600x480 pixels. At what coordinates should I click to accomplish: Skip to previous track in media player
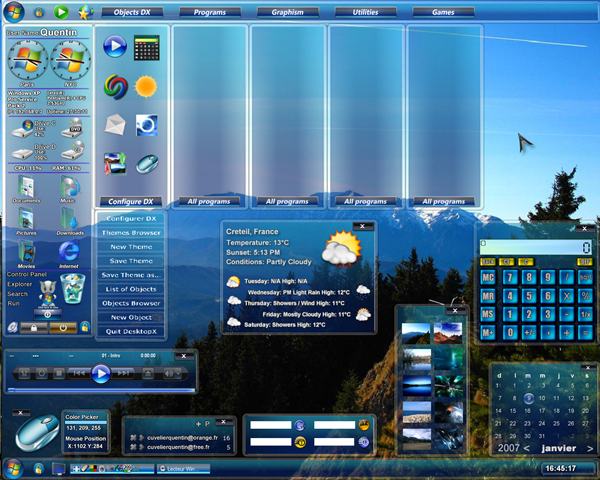tap(79, 373)
